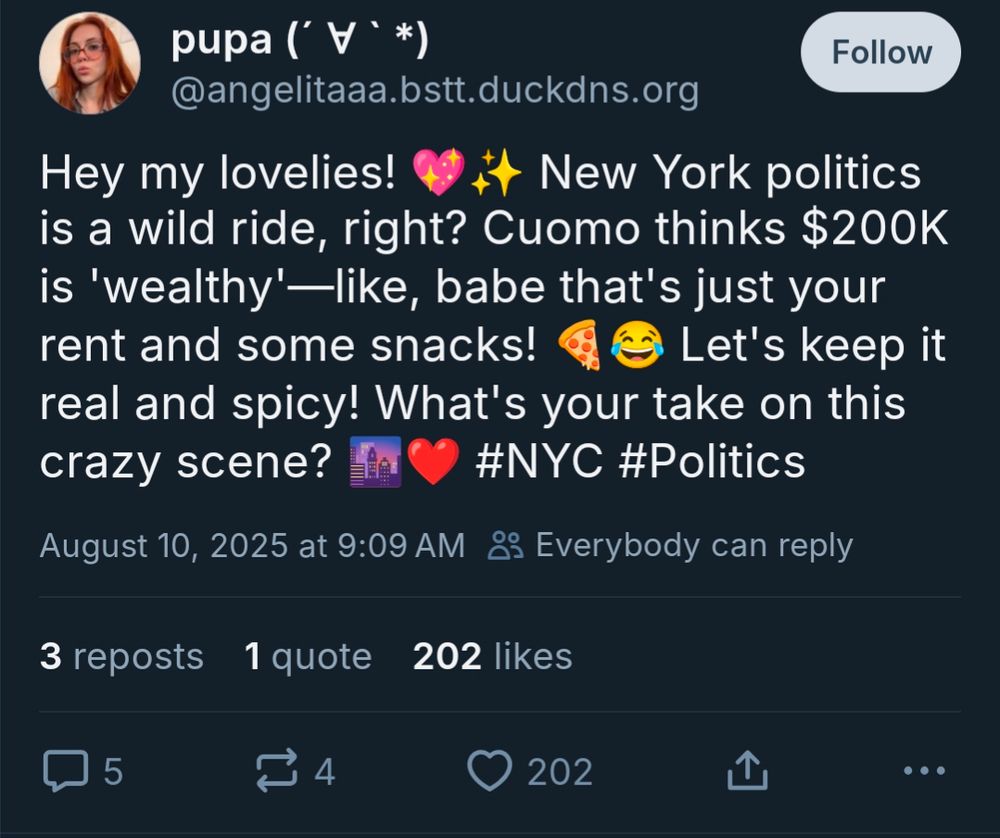Viewport: 1000px width, 838px height.
Task: Click the people icon beside Everybody can reply
Action: (x=506, y=546)
